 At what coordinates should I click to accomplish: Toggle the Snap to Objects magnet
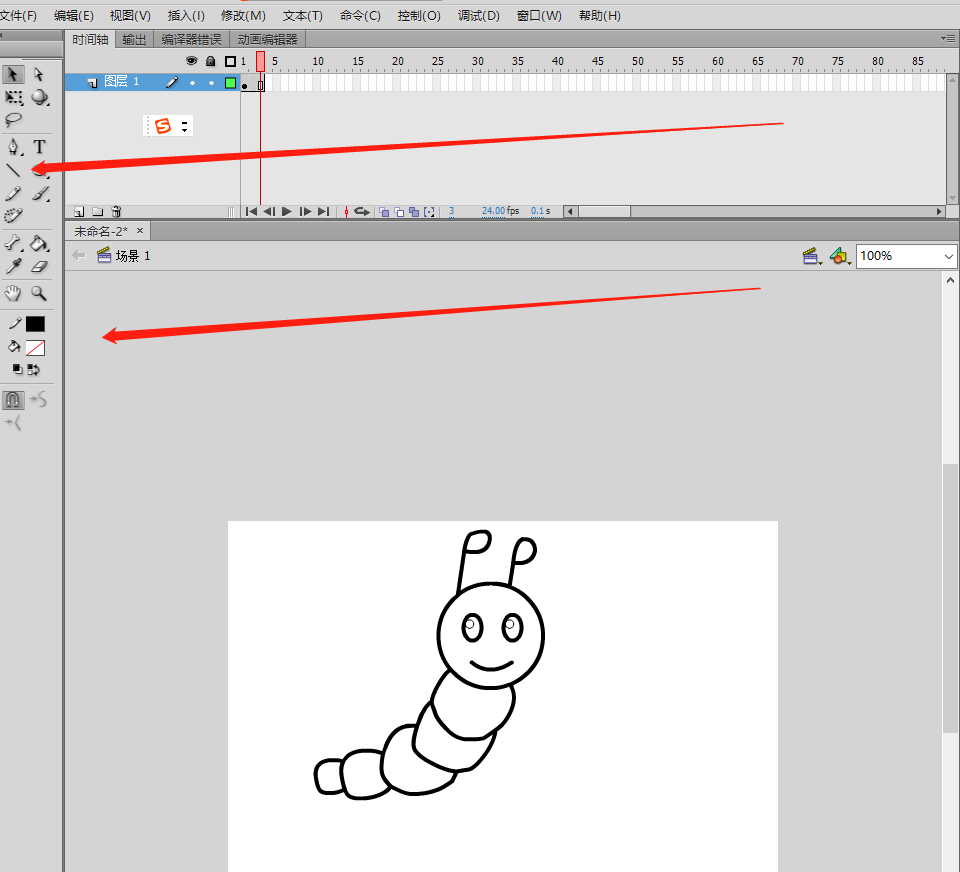13,400
